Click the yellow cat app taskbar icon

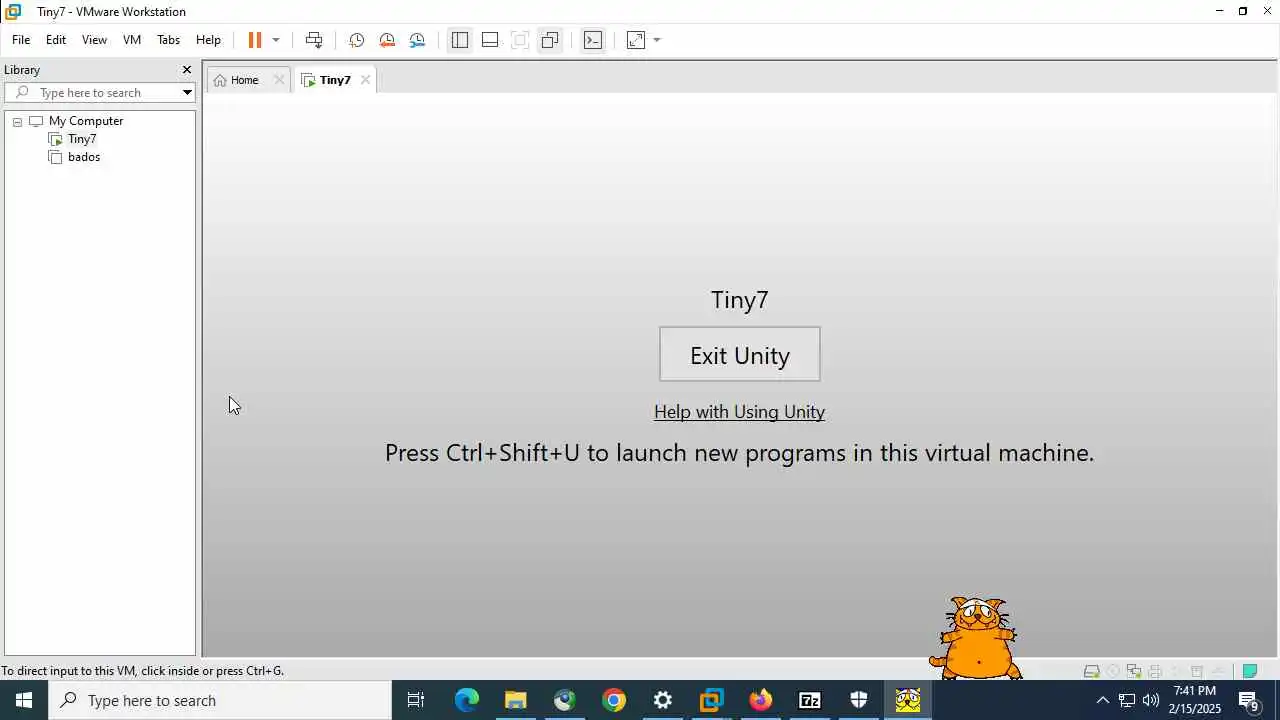pos(908,700)
